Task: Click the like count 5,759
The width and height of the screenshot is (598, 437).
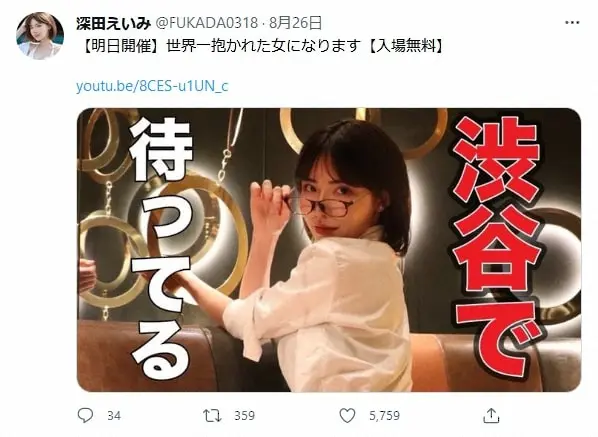Action: click(384, 416)
